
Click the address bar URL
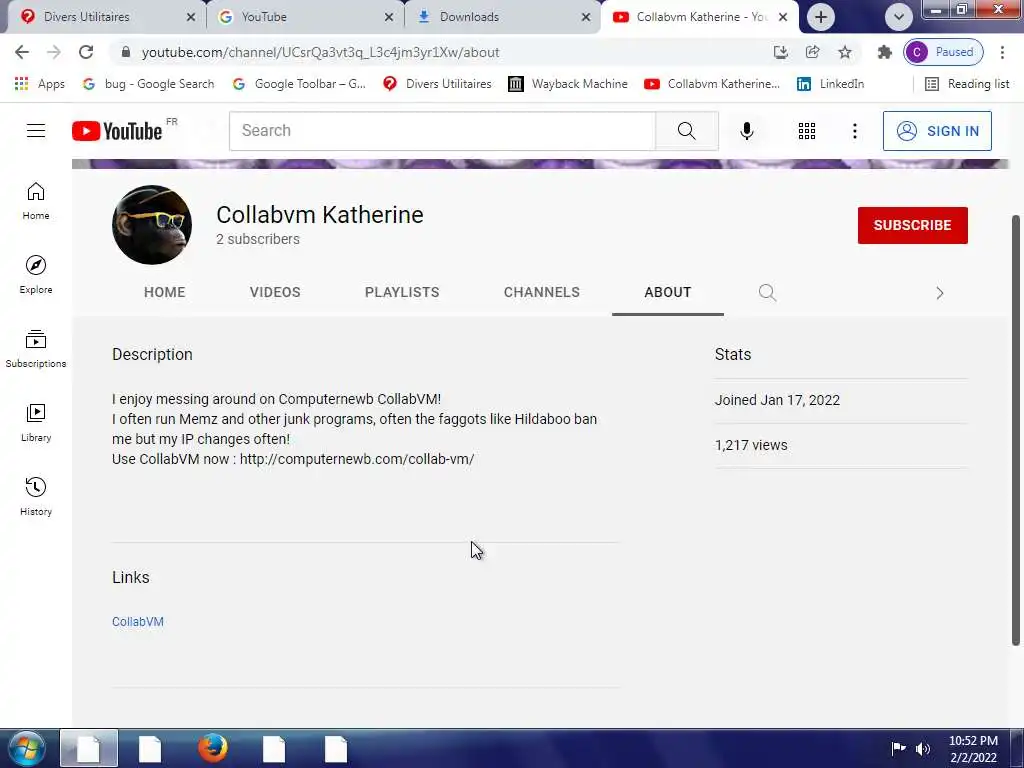pos(321,52)
